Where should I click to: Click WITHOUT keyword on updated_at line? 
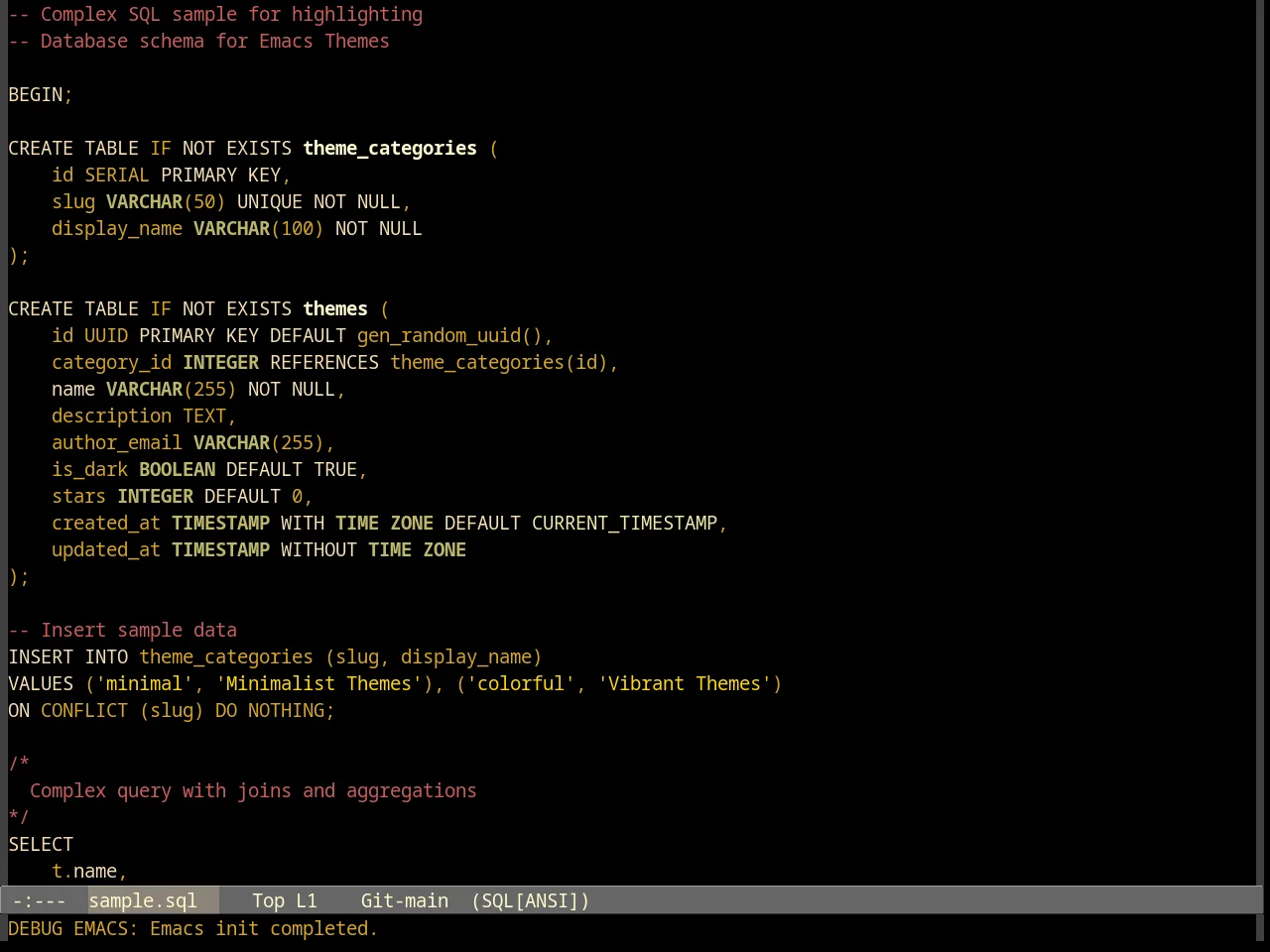click(318, 549)
